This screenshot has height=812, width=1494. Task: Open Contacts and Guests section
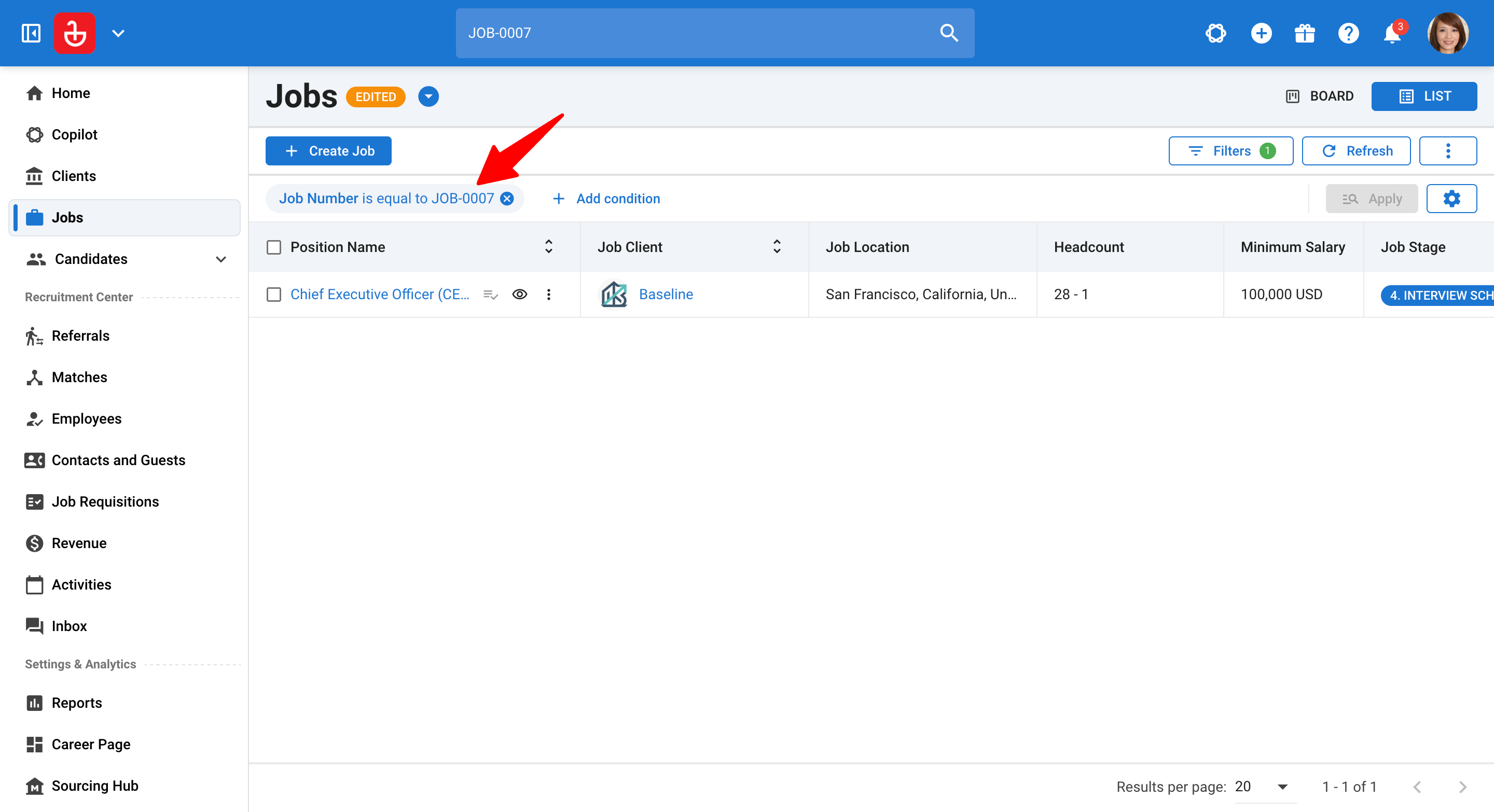[125, 460]
